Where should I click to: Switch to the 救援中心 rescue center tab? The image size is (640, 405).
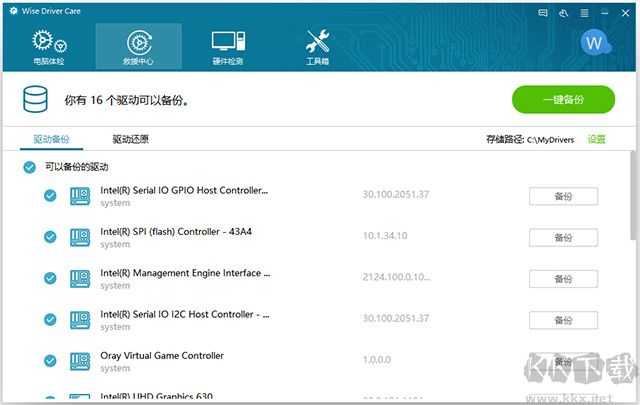[x=138, y=47]
